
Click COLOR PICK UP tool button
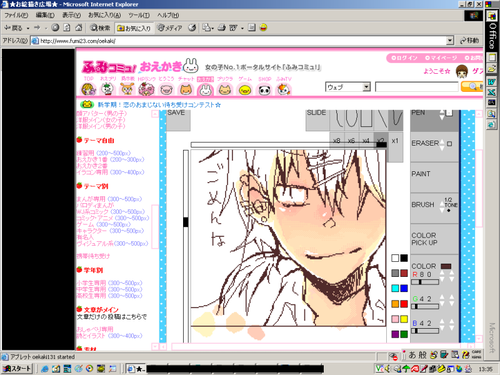pos(434,239)
